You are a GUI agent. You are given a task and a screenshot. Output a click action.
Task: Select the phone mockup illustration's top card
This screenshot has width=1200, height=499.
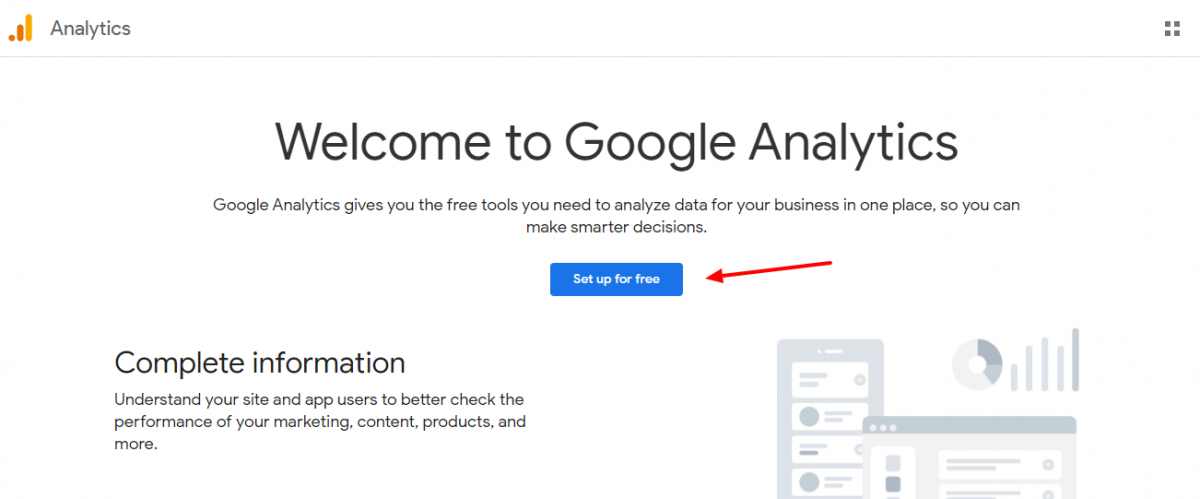(x=830, y=379)
